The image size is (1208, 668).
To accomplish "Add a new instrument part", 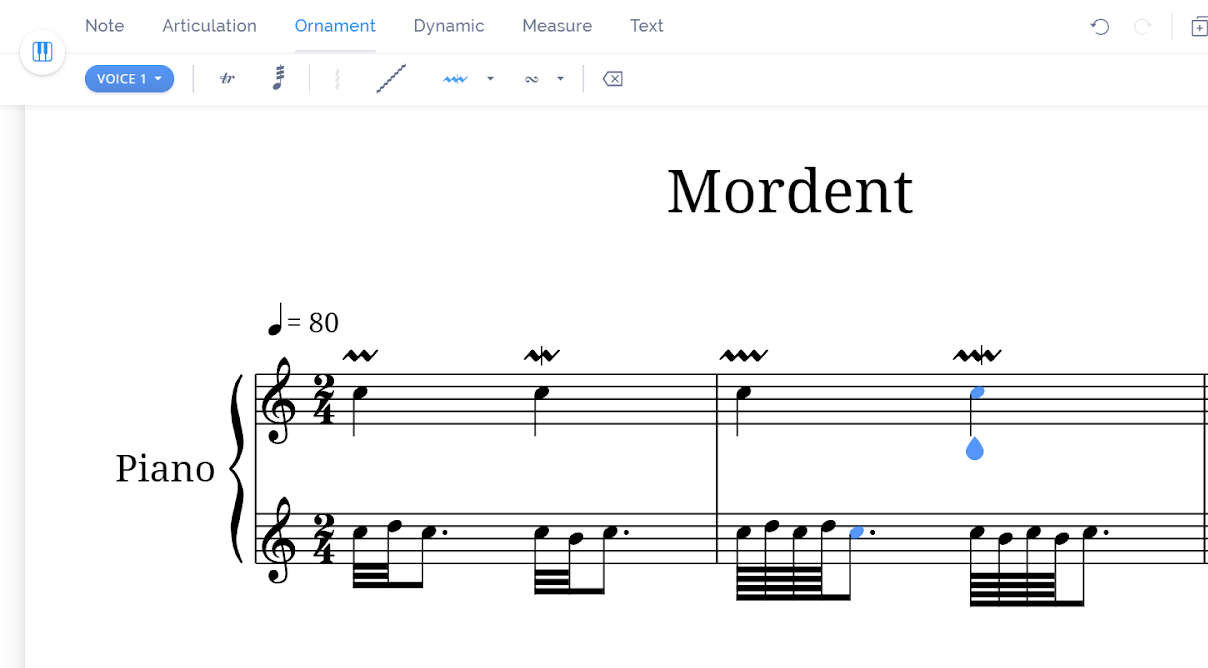I will click(1199, 27).
